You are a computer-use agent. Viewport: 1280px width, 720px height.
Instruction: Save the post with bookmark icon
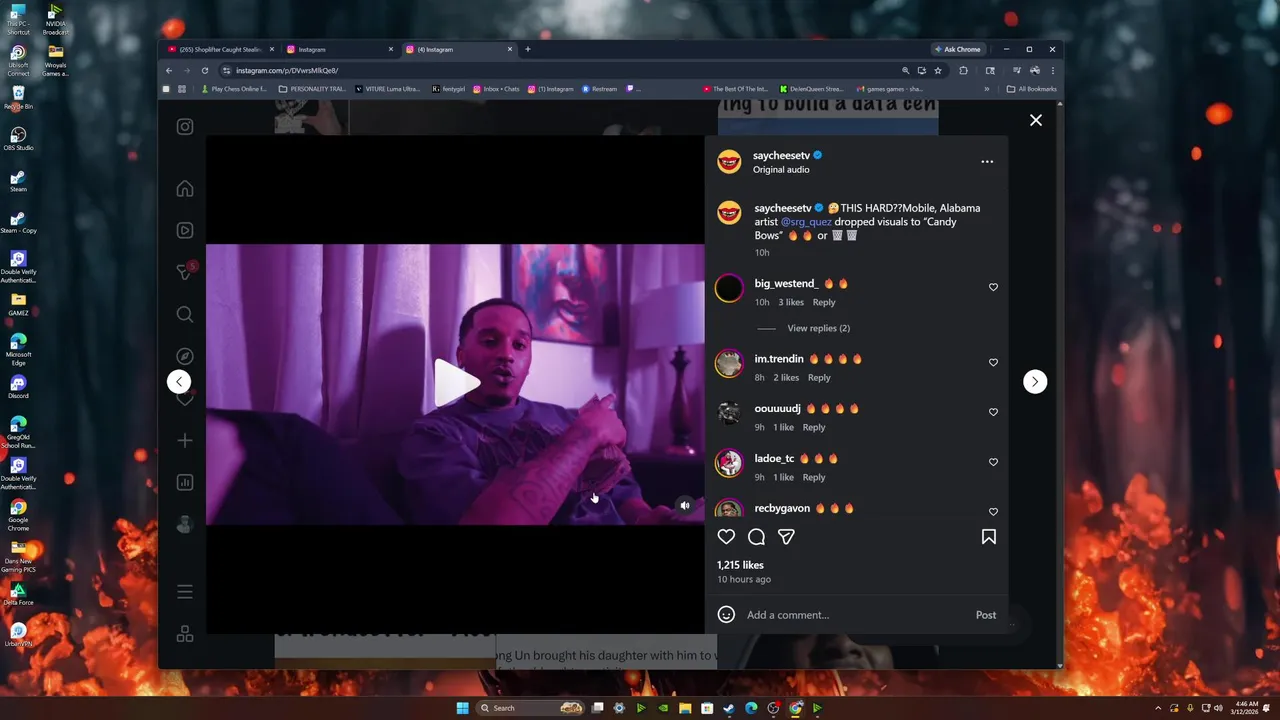(988, 537)
